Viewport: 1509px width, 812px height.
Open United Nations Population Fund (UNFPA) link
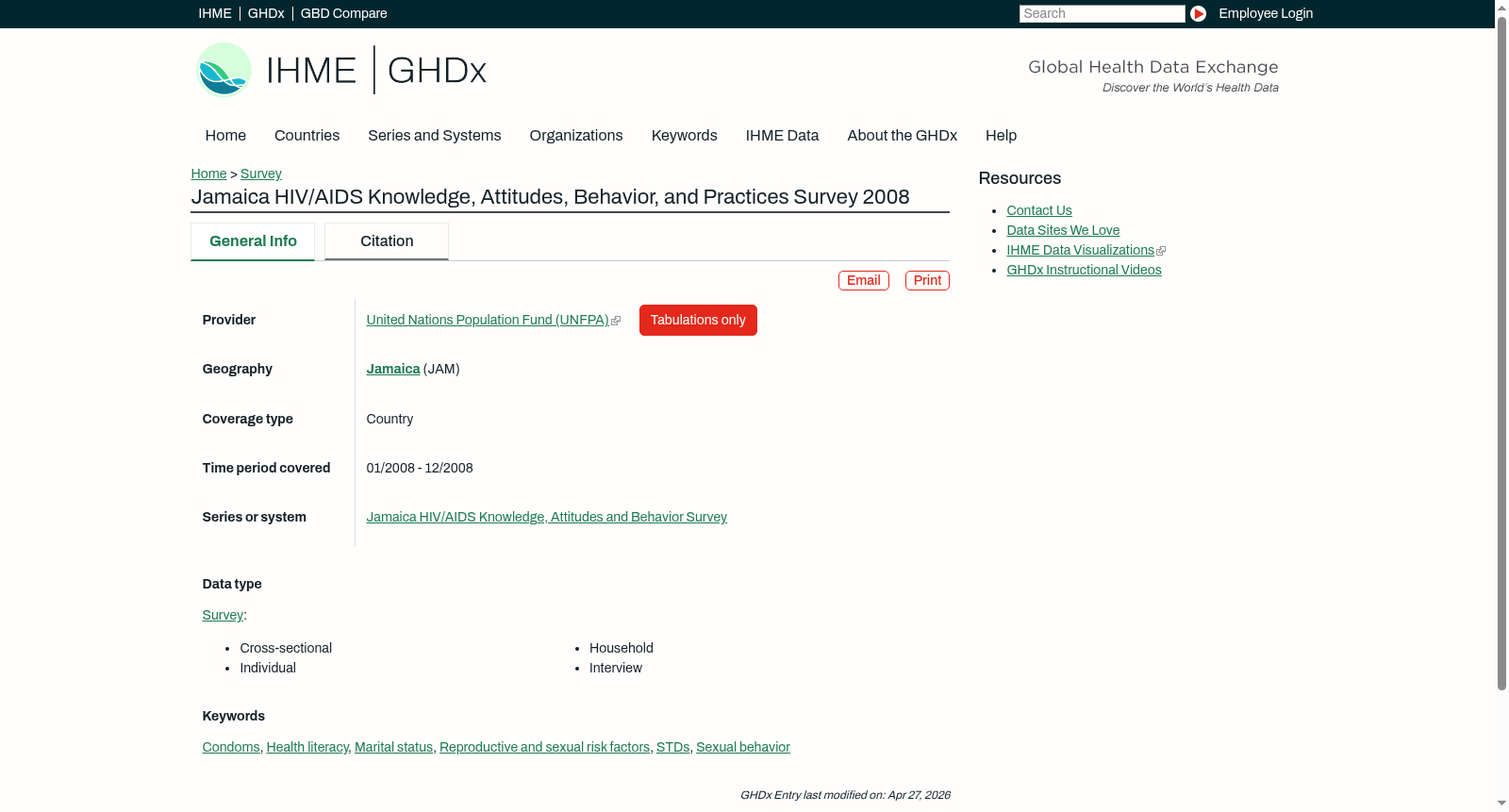(x=488, y=320)
